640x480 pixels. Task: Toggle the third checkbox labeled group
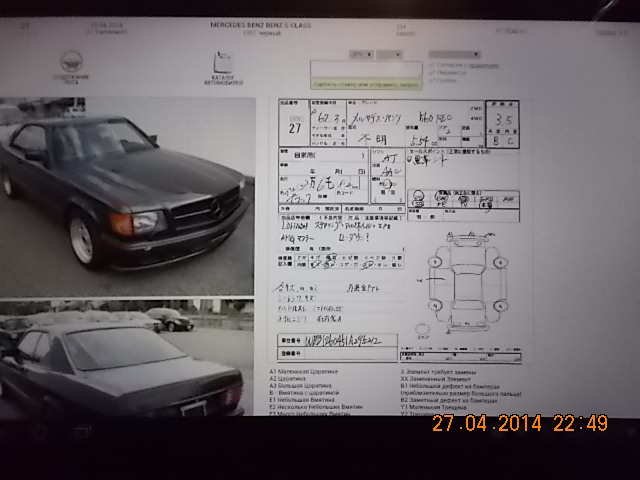coord(432,80)
